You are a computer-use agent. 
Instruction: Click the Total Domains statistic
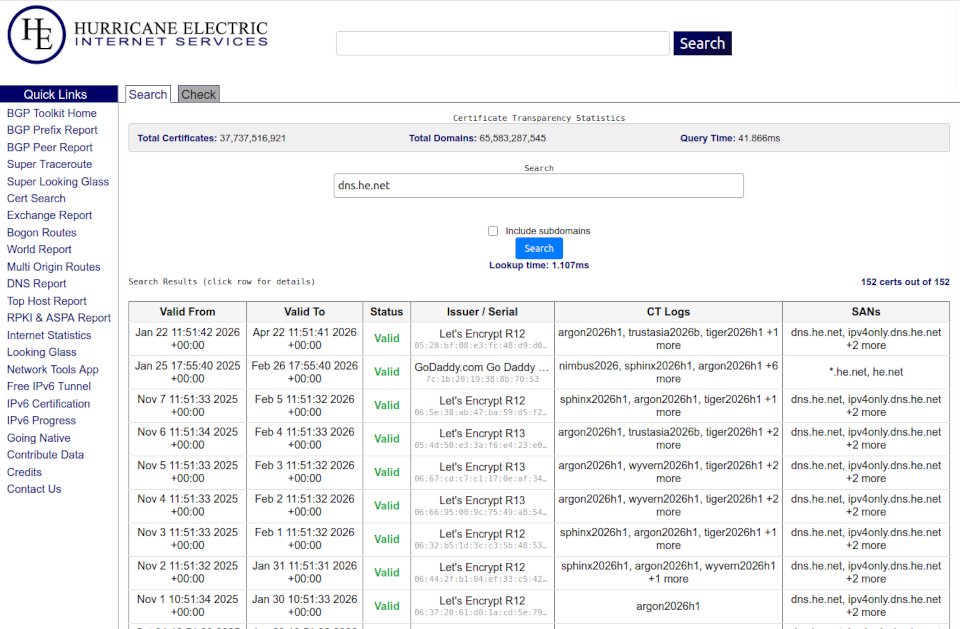[x=477, y=138]
